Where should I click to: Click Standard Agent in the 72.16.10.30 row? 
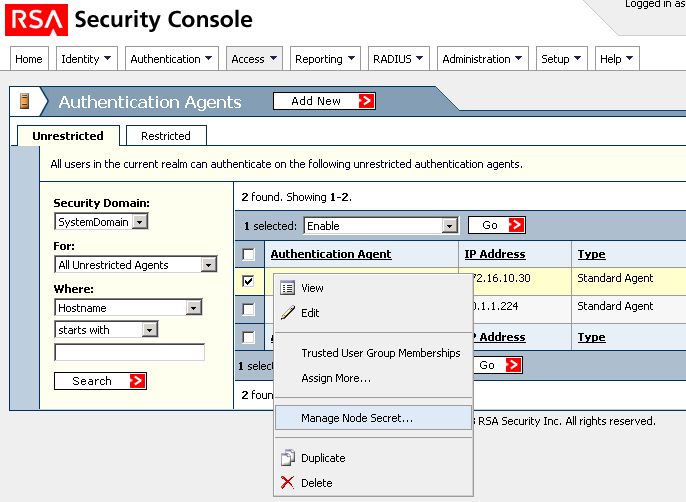[615, 278]
